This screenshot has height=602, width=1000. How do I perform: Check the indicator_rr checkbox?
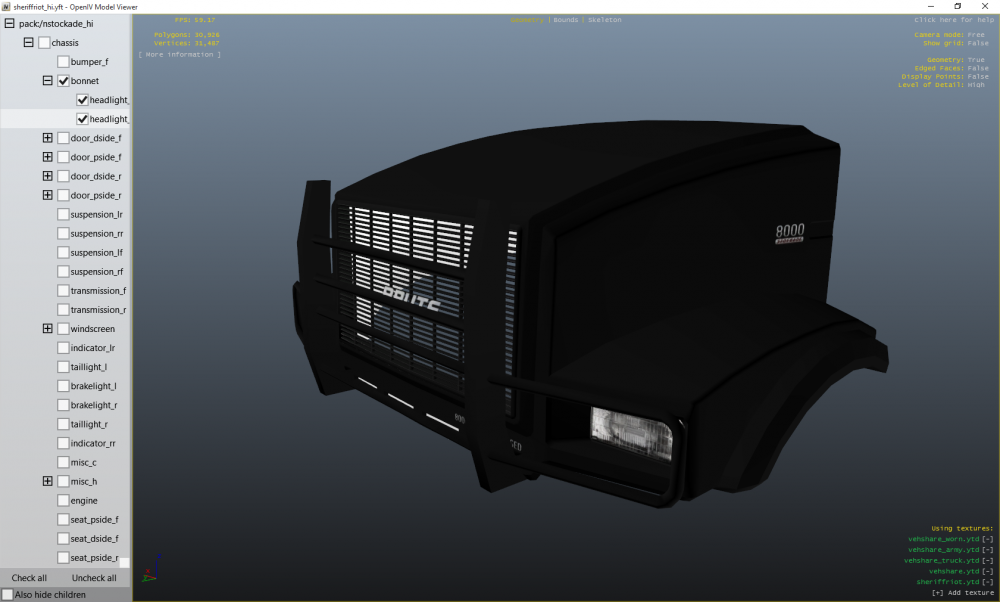pyautogui.click(x=63, y=443)
